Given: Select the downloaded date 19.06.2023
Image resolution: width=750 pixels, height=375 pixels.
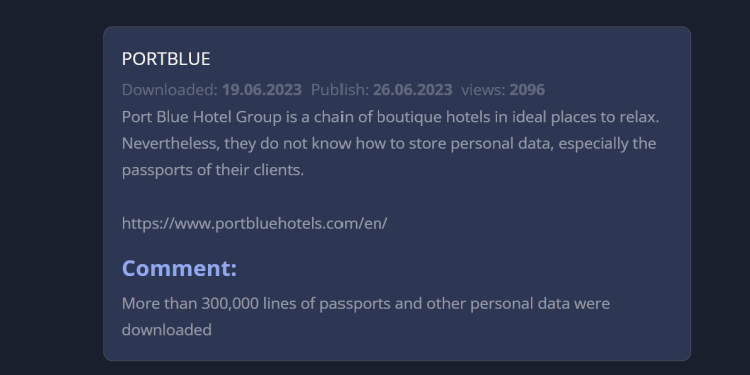Looking at the screenshot, I should tap(262, 89).
